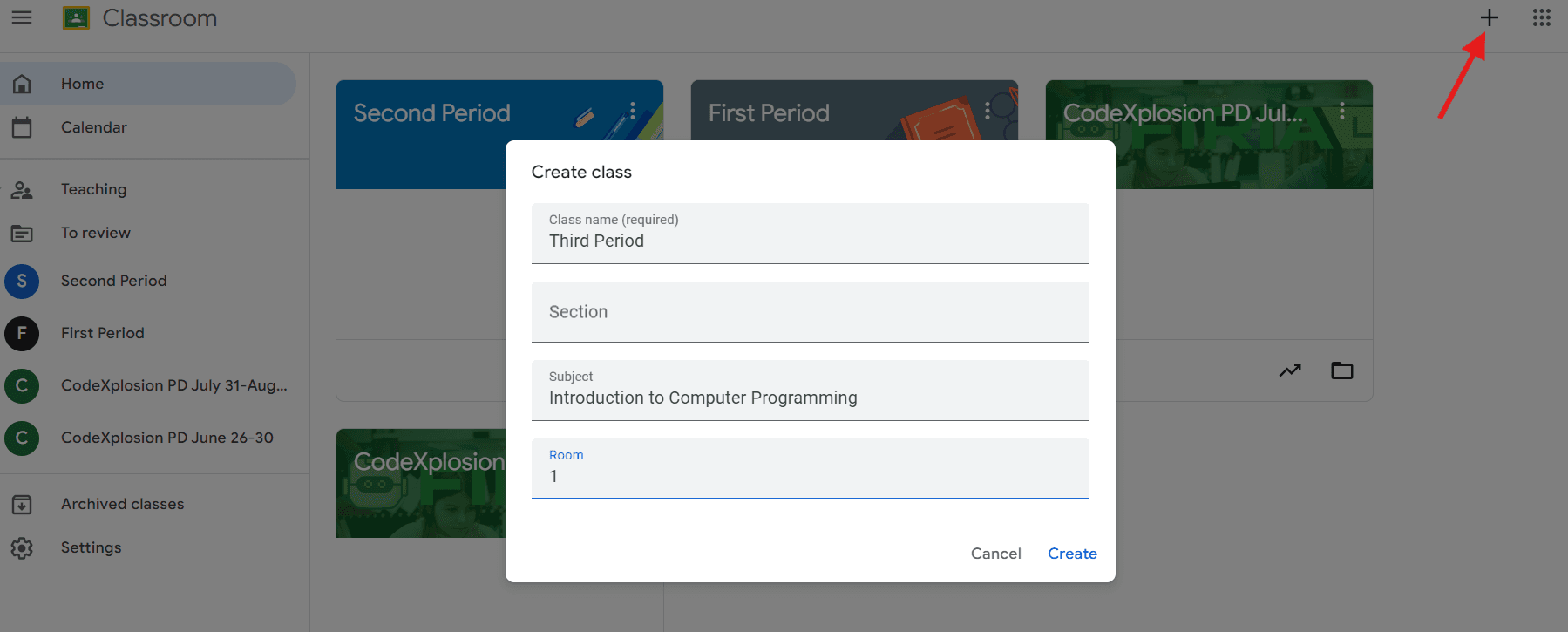Select First Period in sidebar

click(148, 333)
